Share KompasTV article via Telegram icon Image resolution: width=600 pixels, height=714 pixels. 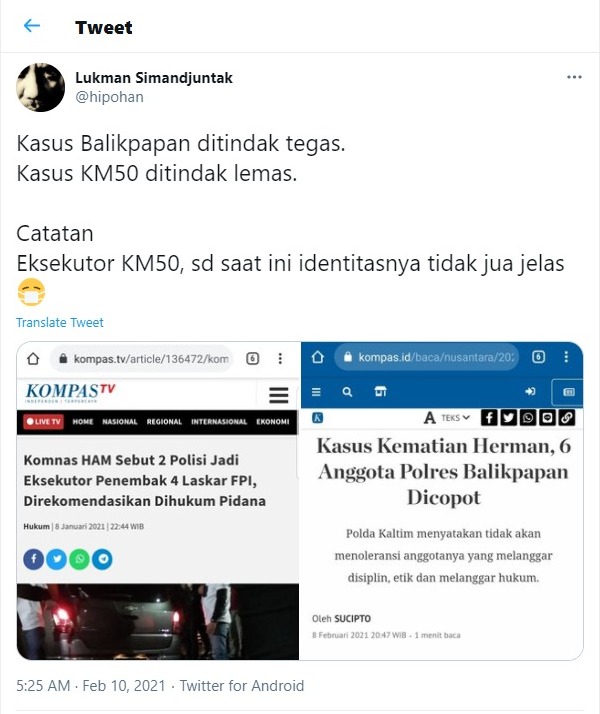tap(102, 559)
